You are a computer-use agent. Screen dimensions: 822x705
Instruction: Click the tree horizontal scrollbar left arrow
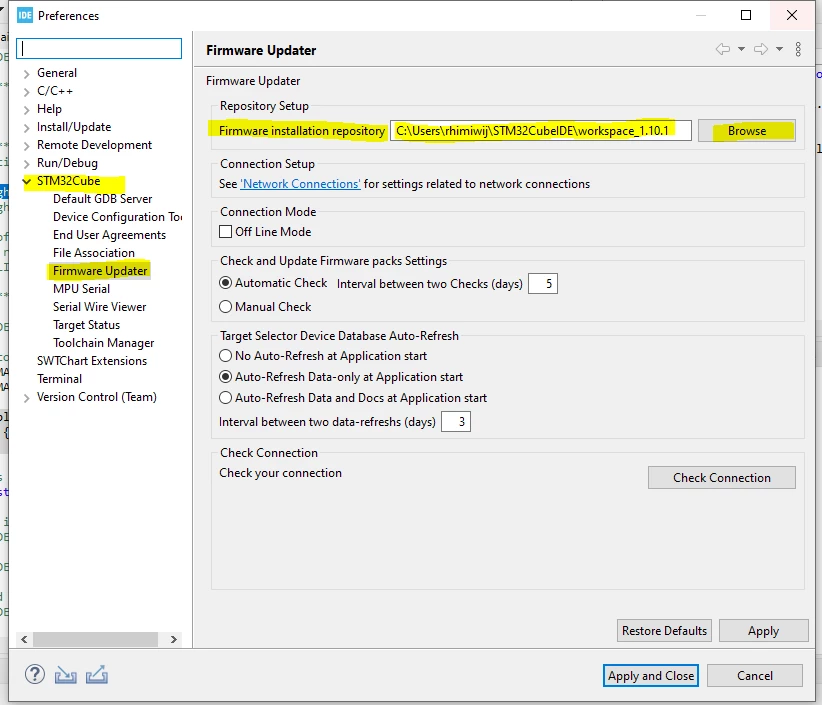(24, 639)
